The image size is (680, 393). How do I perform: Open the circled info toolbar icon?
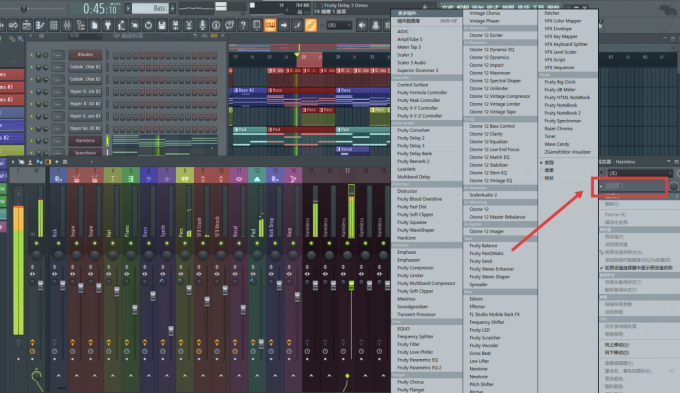[216, 26]
